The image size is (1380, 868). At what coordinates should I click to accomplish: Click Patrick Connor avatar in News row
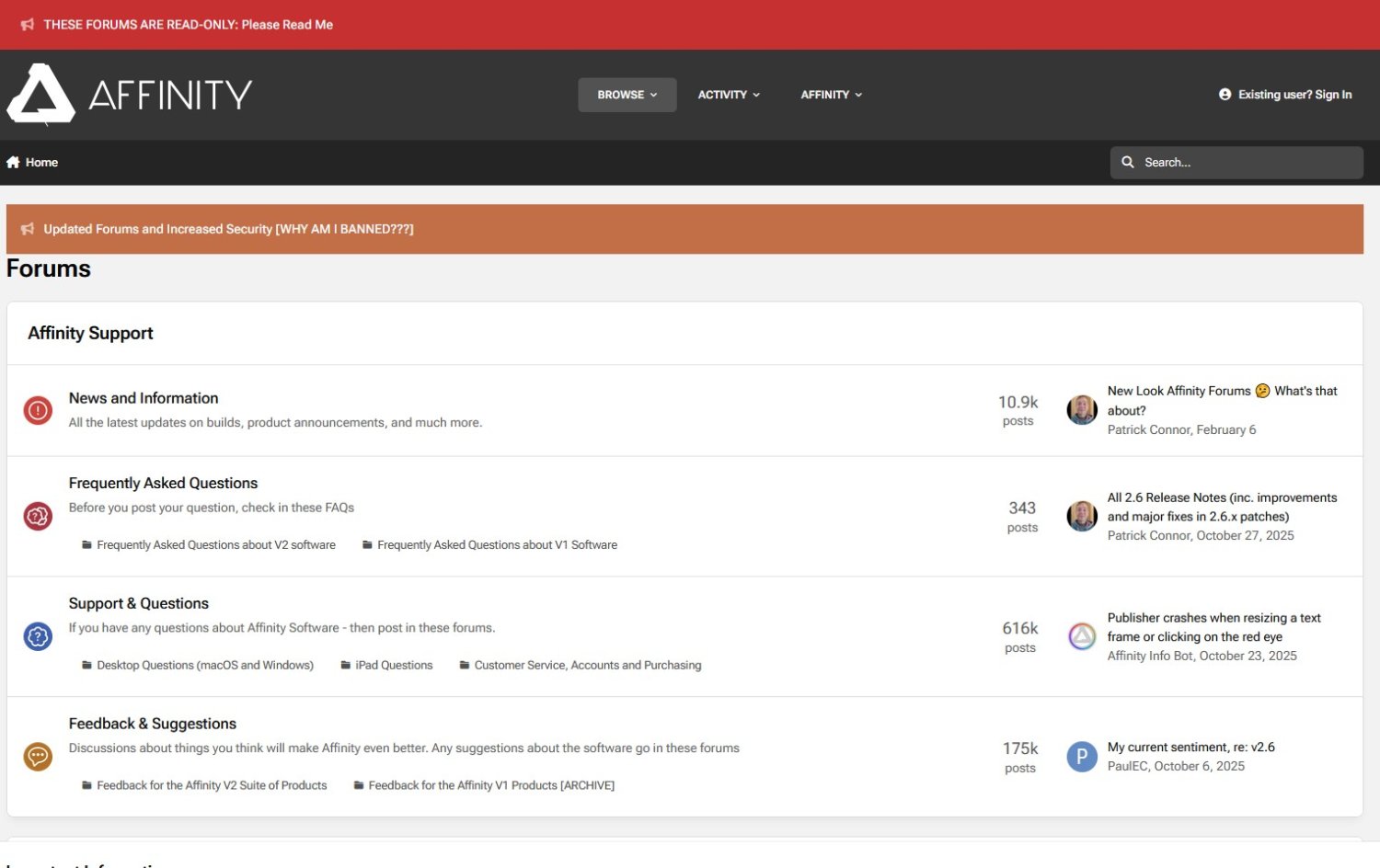tap(1082, 410)
